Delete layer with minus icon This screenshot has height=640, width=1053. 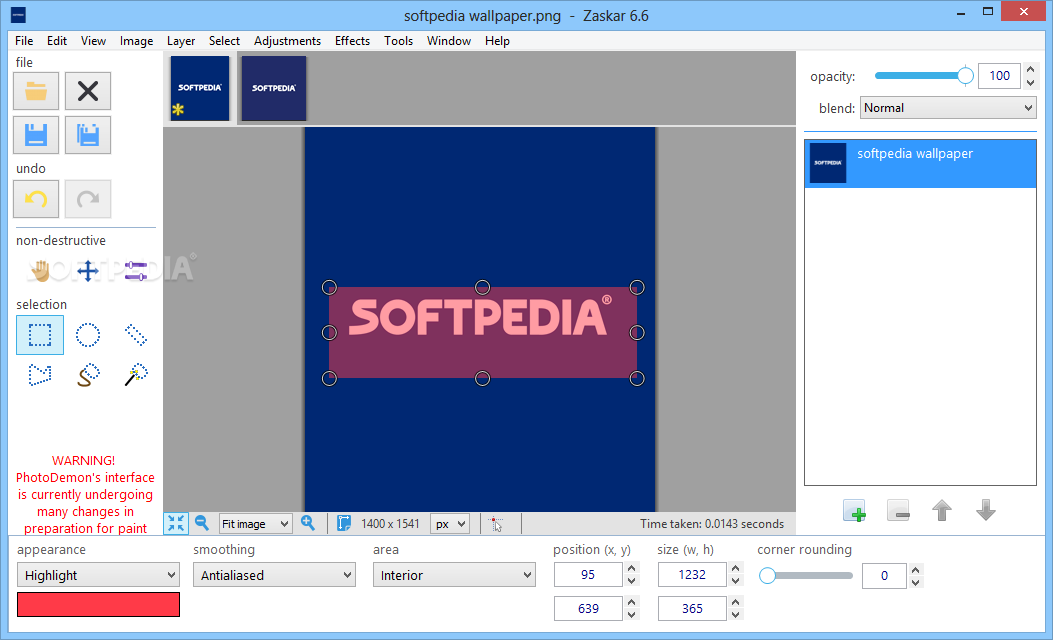click(898, 510)
